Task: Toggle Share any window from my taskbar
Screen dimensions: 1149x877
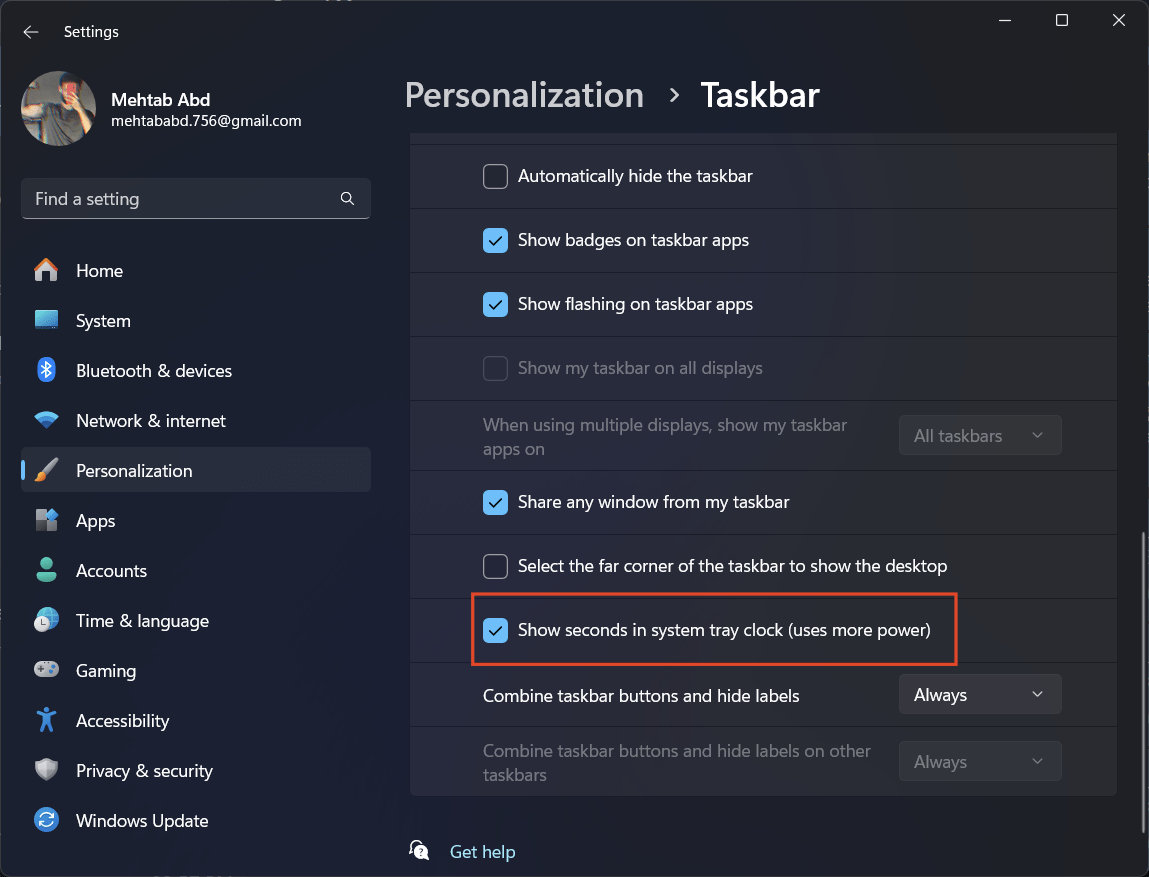Action: [x=495, y=502]
